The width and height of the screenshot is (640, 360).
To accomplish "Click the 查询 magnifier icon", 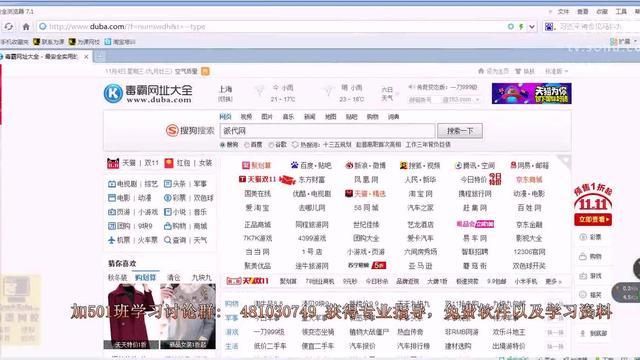I will point(167,240).
